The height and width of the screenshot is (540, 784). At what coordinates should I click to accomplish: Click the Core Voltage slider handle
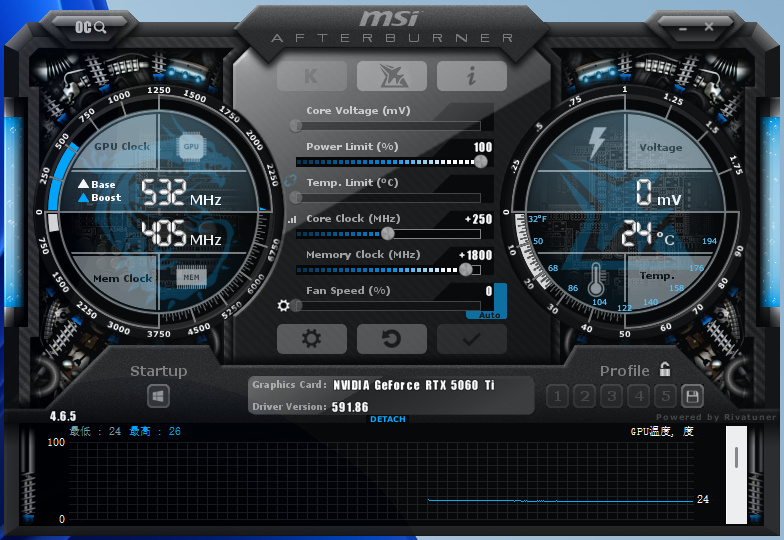pos(296,126)
